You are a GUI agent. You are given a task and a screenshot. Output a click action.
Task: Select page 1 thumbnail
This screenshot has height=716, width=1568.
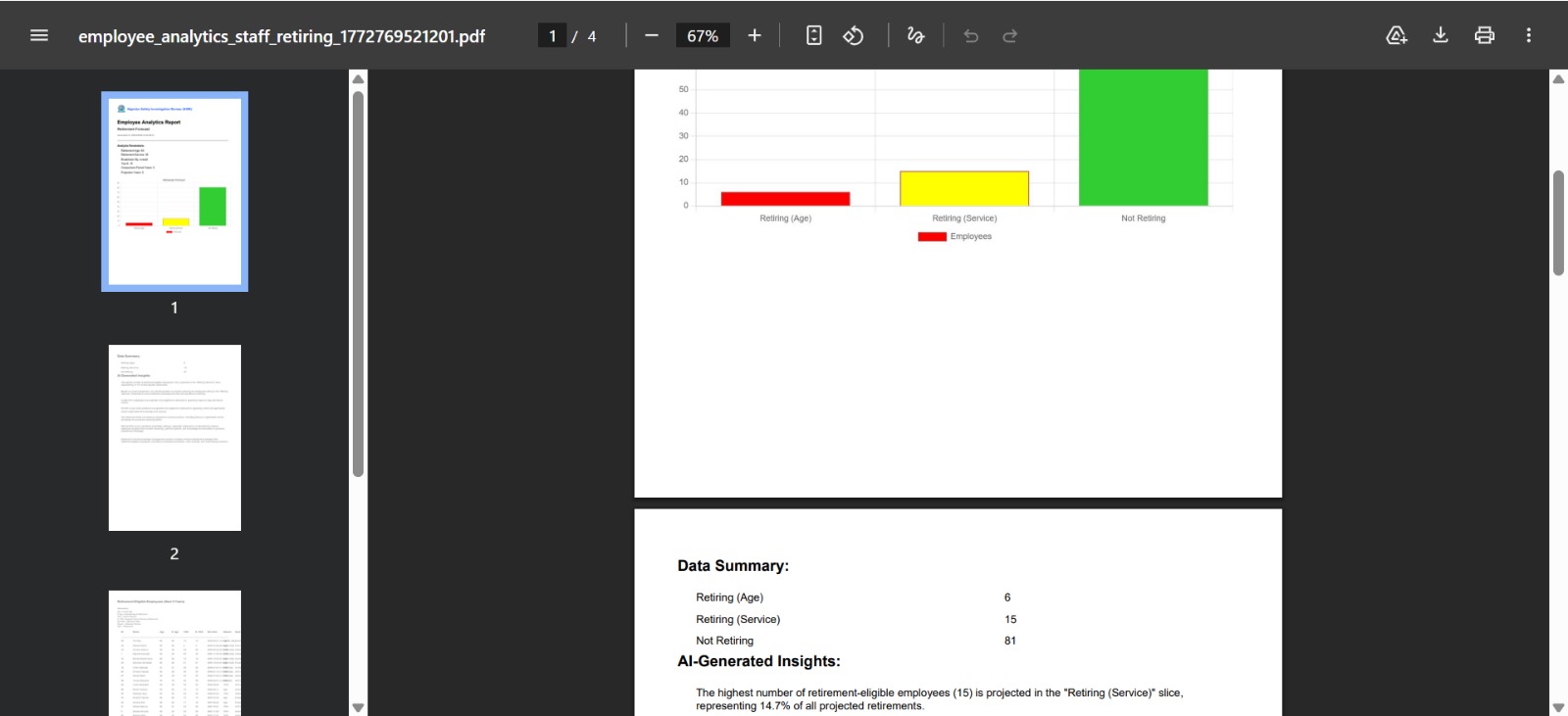174,191
